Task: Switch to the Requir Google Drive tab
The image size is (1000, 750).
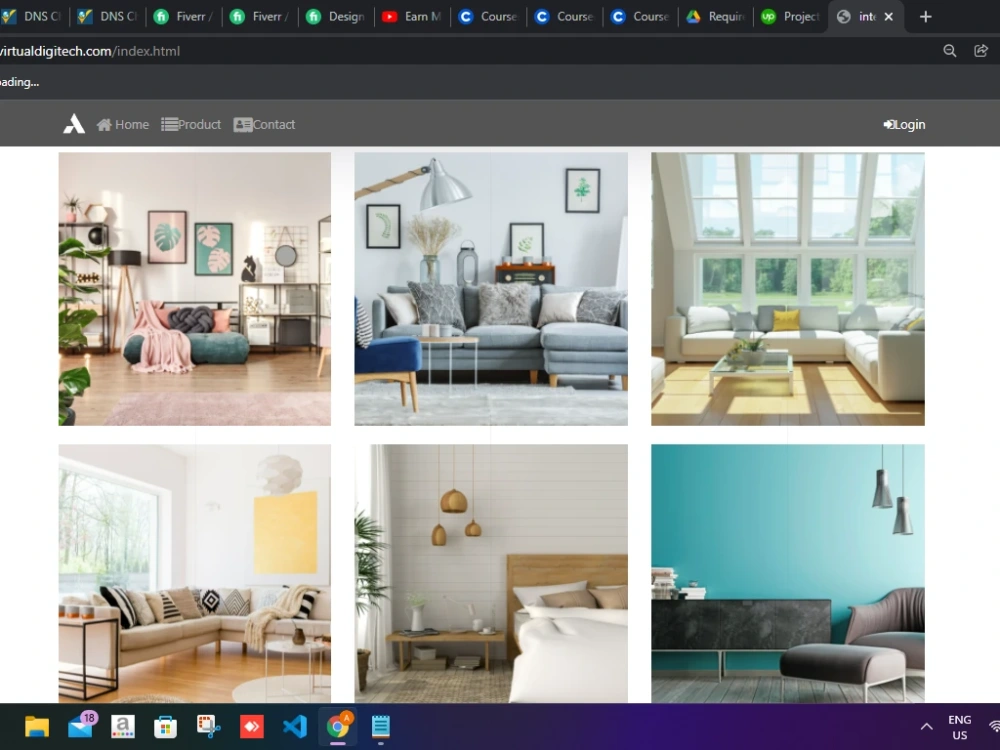Action: tap(717, 17)
